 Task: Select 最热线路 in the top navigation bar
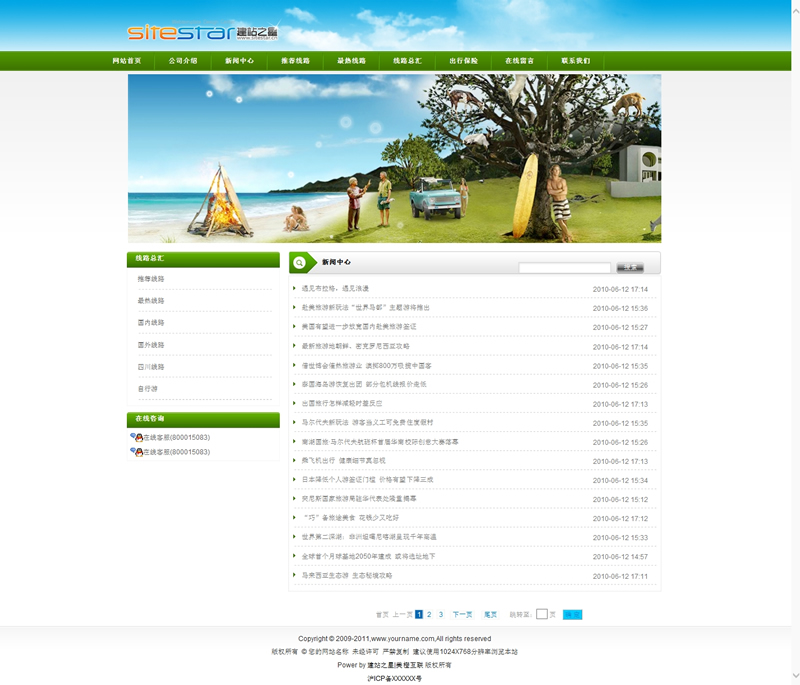tap(351, 61)
